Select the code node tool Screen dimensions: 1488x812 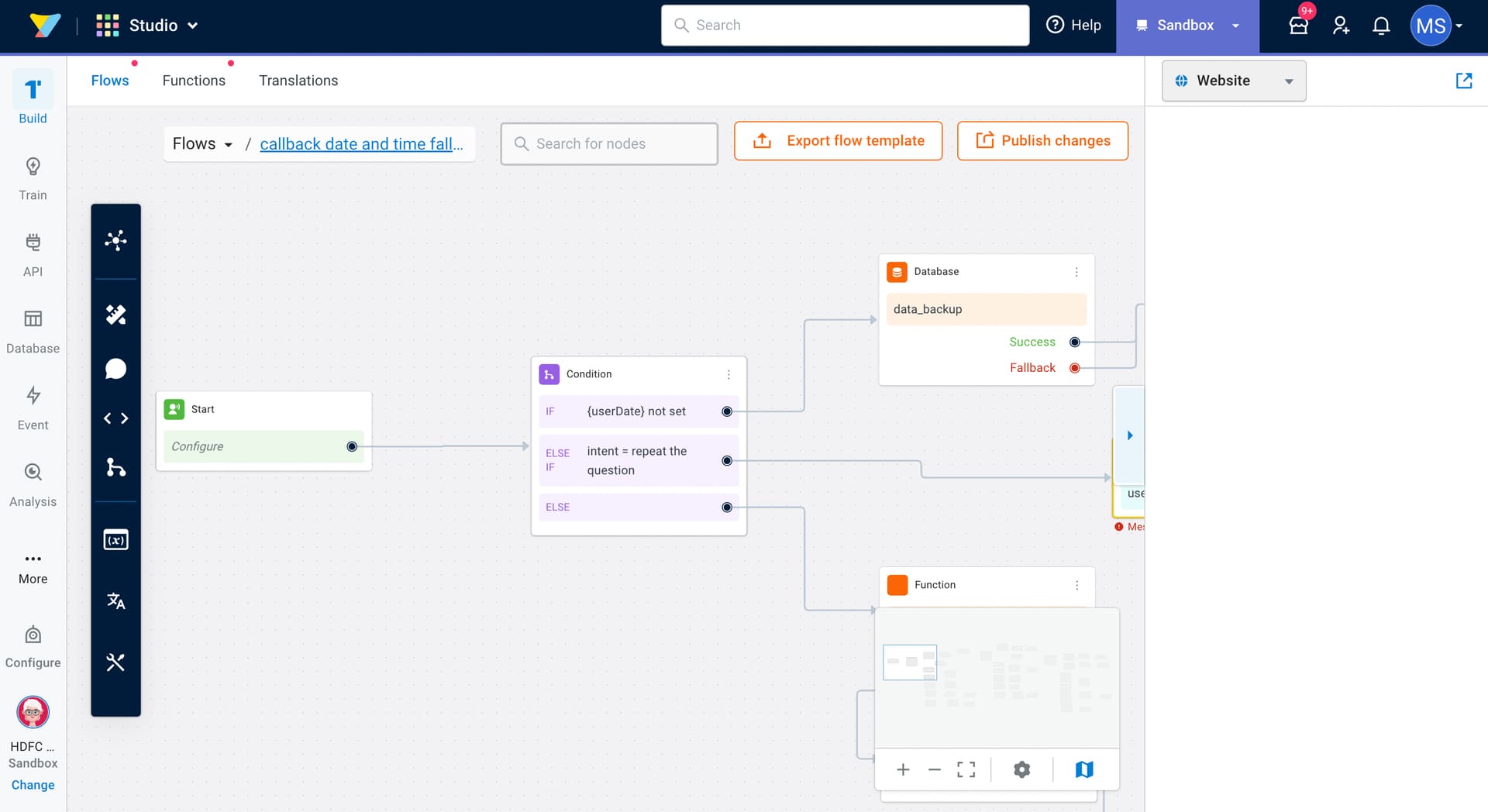(x=115, y=418)
